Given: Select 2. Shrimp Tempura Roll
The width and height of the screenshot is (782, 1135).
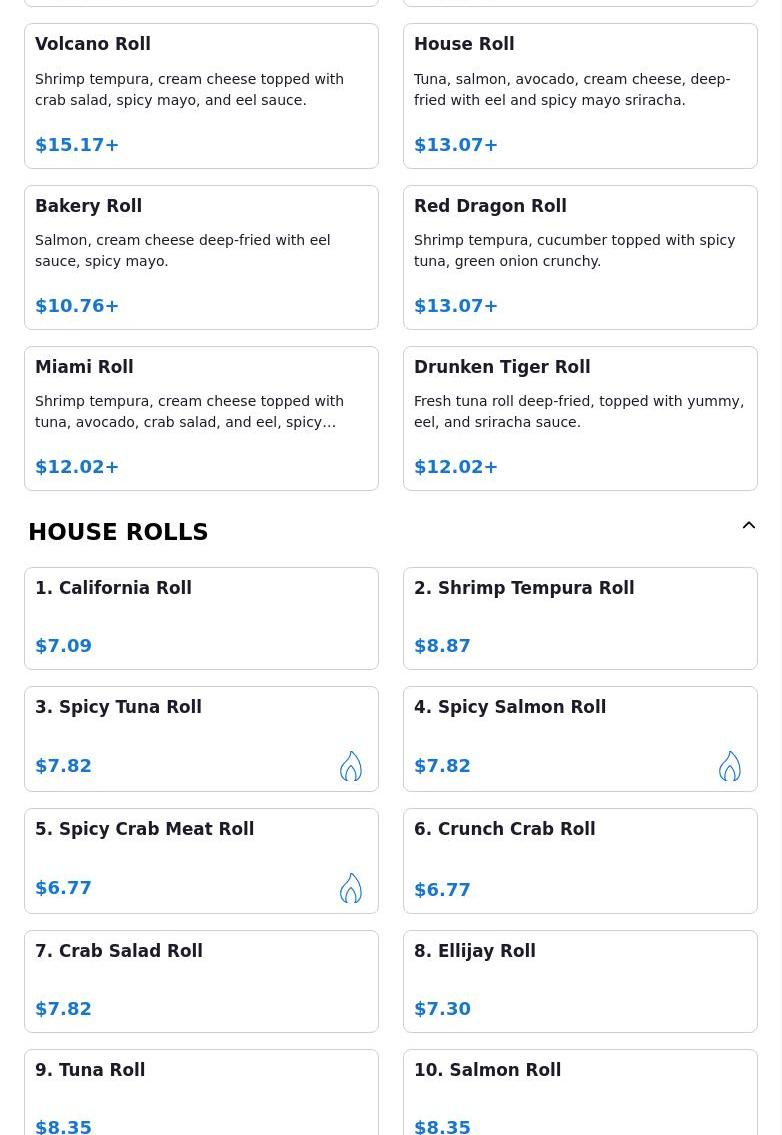Looking at the screenshot, I should (x=580, y=618).
